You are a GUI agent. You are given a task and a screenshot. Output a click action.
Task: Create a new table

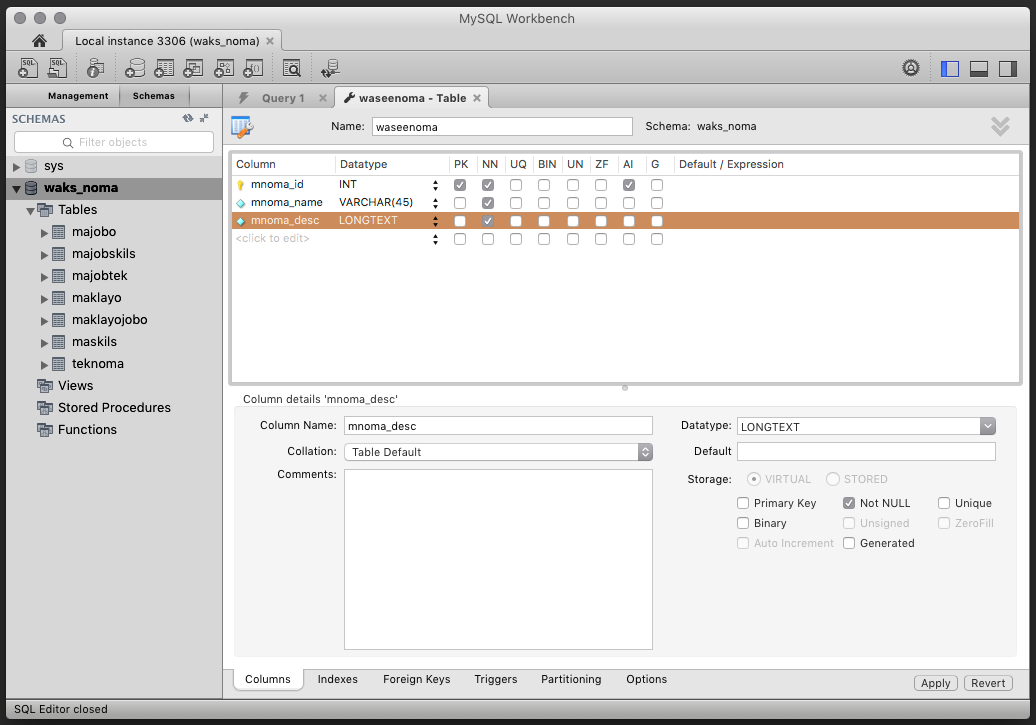click(165, 67)
